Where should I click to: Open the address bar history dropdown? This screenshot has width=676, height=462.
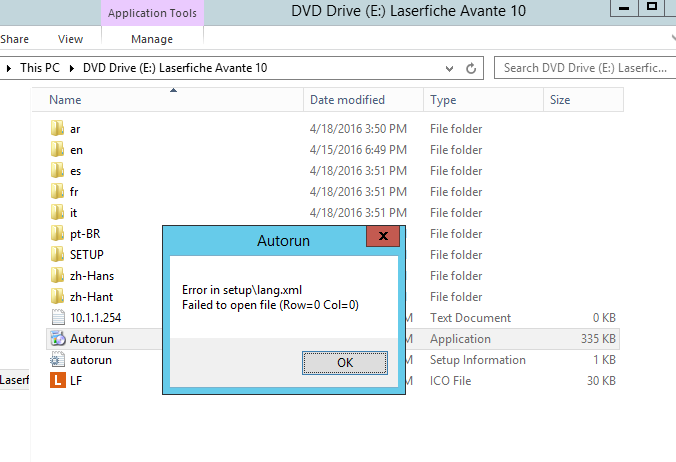coord(449,69)
